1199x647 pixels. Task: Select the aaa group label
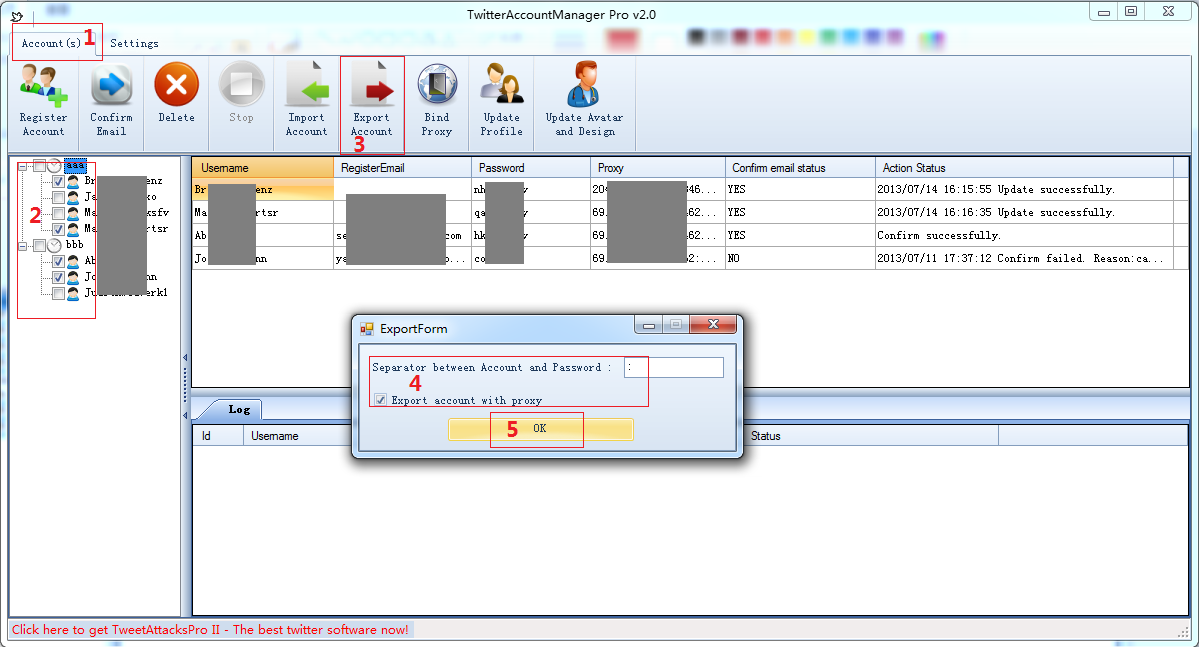point(75,166)
